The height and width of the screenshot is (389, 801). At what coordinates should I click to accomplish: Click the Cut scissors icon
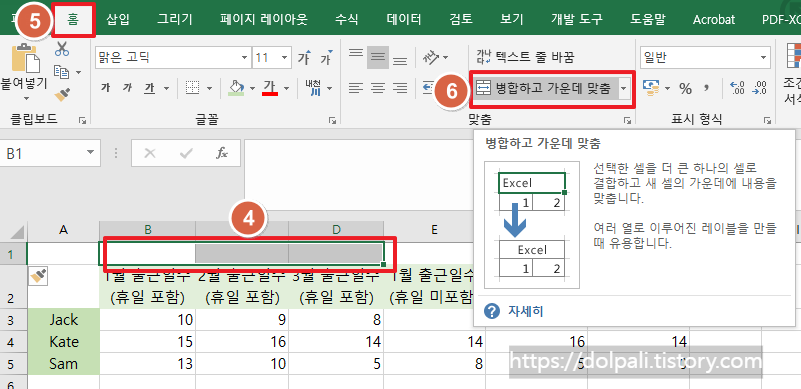(x=62, y=49)
